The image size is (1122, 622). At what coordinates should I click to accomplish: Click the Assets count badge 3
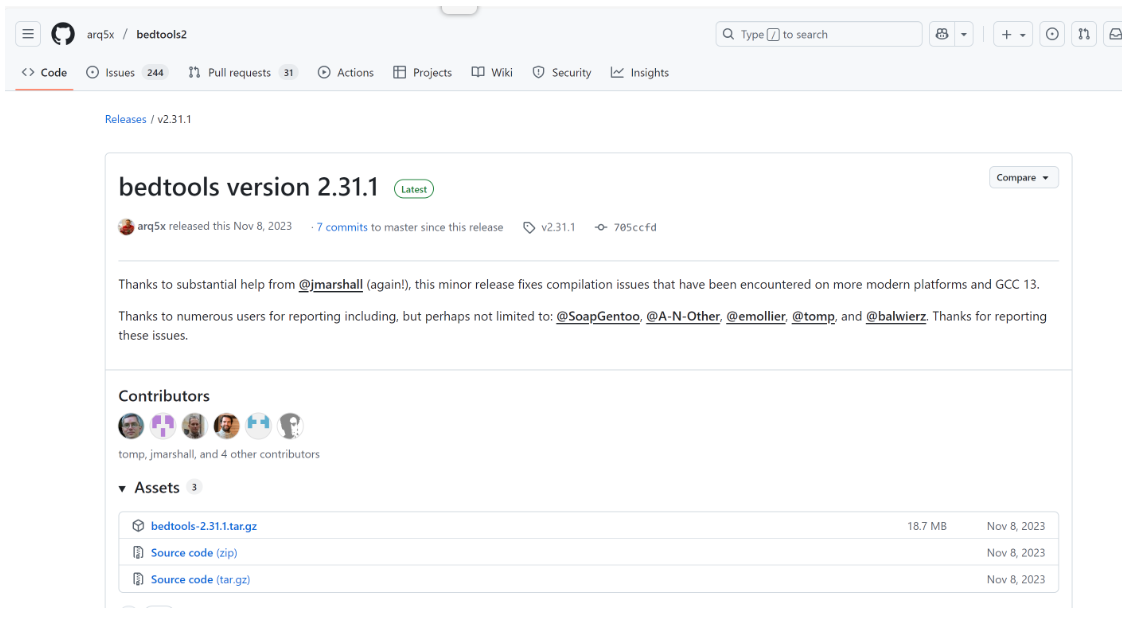tap(194, 487)
